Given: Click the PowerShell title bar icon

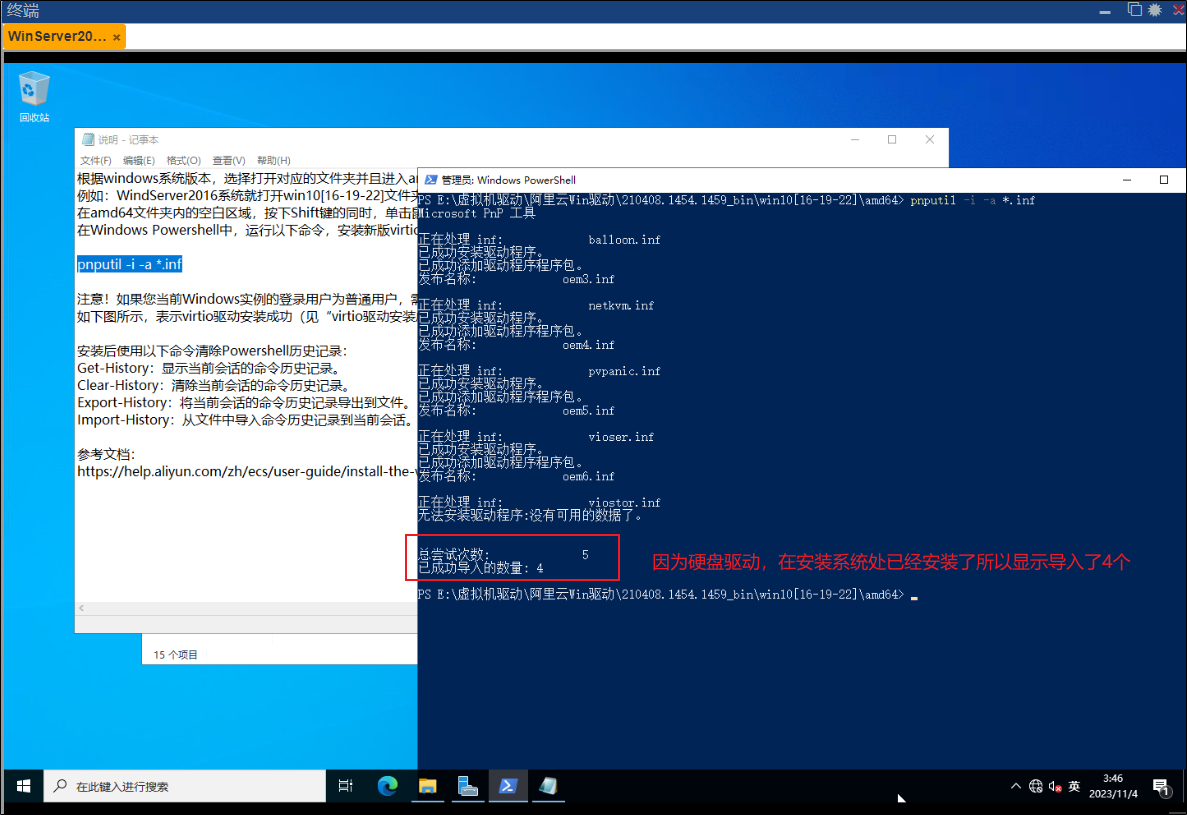Looking at the screenshot, I should pos(431,180).
